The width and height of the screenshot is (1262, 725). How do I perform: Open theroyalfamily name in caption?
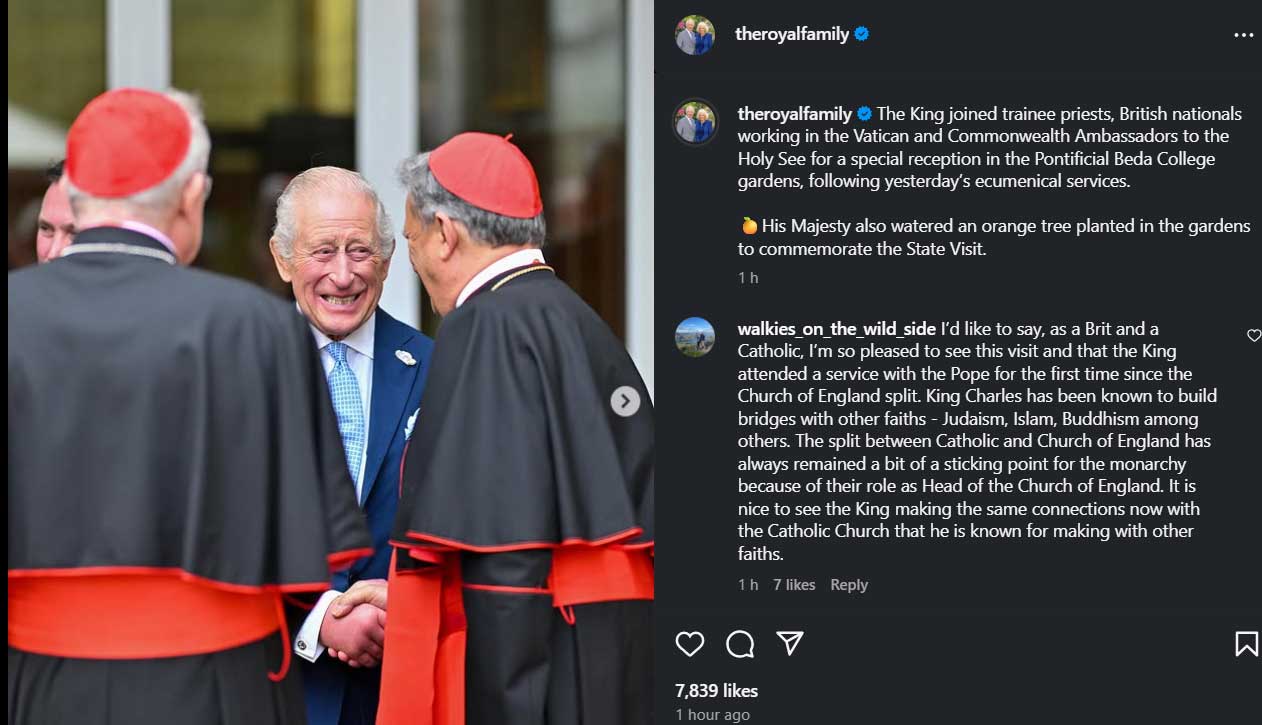click(x=795, y=114)
